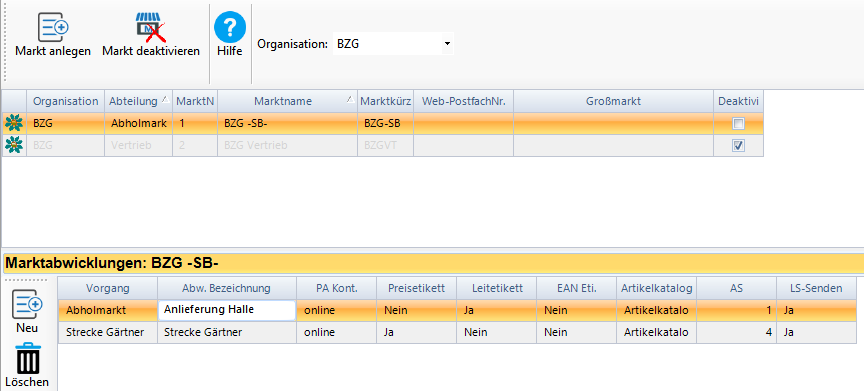This screenshot has height=391, width=864.
Task: Click the Vorgang column header
Action: (x=107, y=288)
